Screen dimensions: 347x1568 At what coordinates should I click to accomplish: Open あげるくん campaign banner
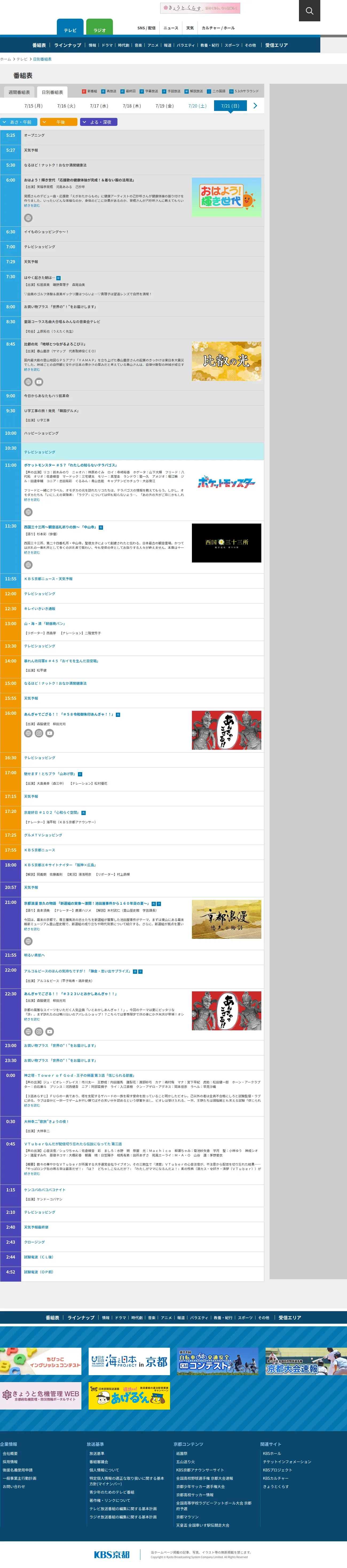pos(129,1395)
